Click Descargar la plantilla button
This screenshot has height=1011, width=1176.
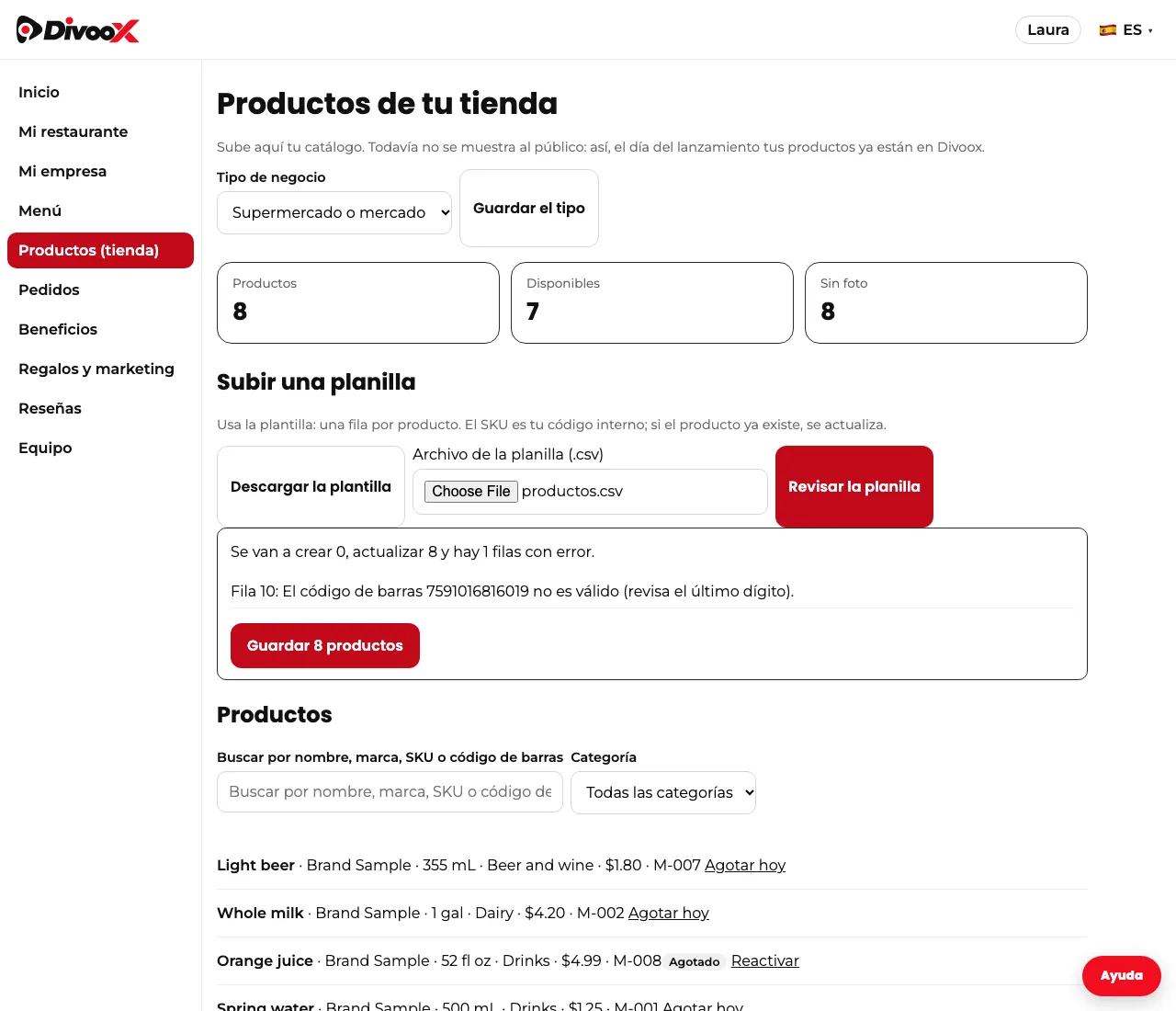[311, 486]
